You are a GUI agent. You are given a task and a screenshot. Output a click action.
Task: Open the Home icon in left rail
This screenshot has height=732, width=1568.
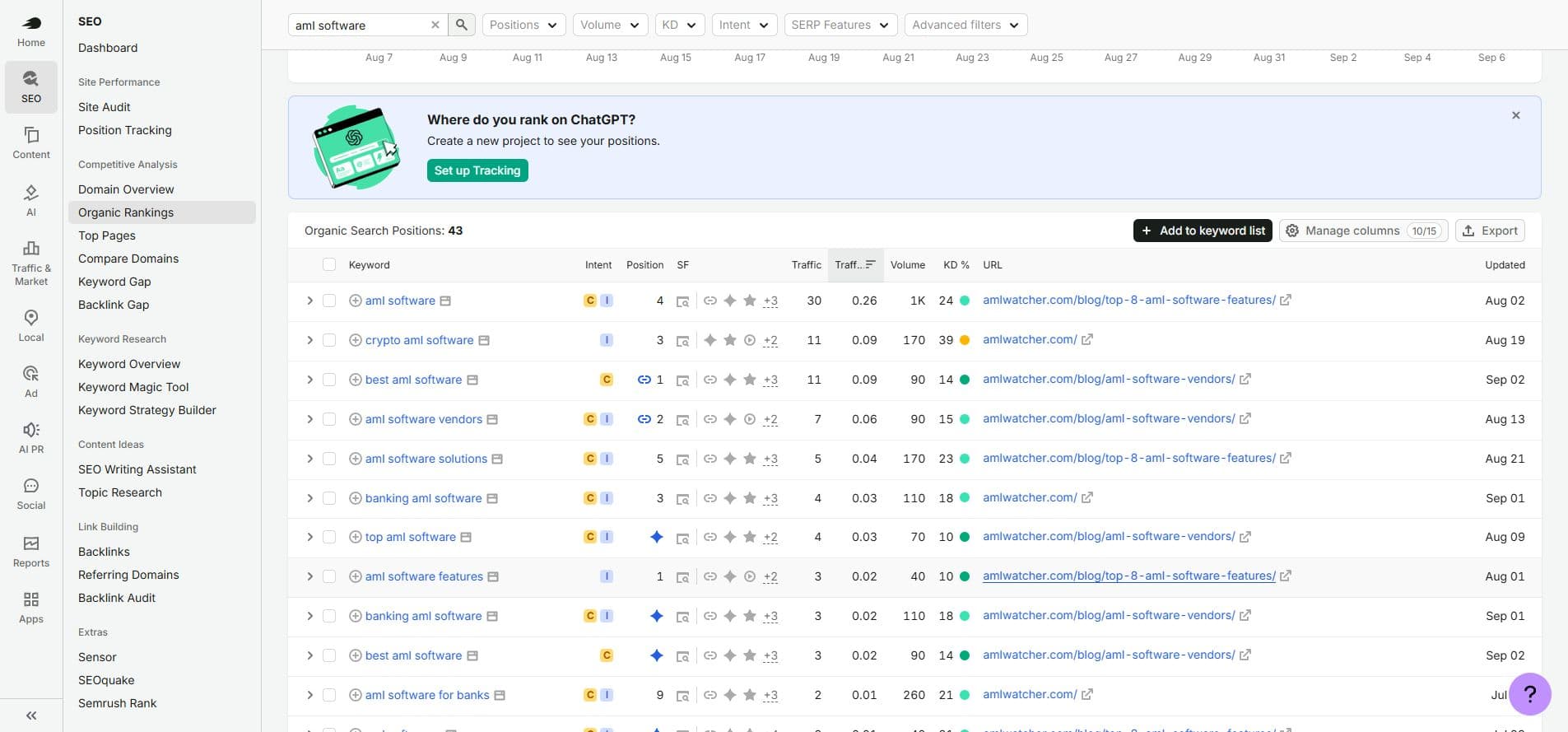pyautogui.click(x=31, y=31)
